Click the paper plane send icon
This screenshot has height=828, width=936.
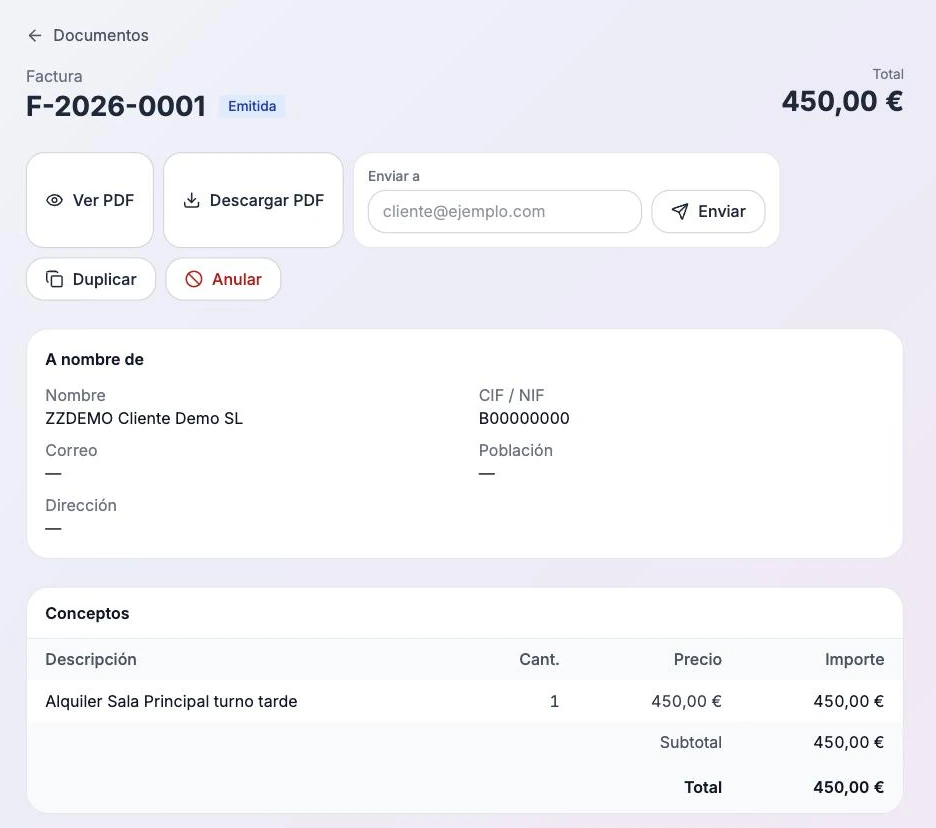coord(680,211)
